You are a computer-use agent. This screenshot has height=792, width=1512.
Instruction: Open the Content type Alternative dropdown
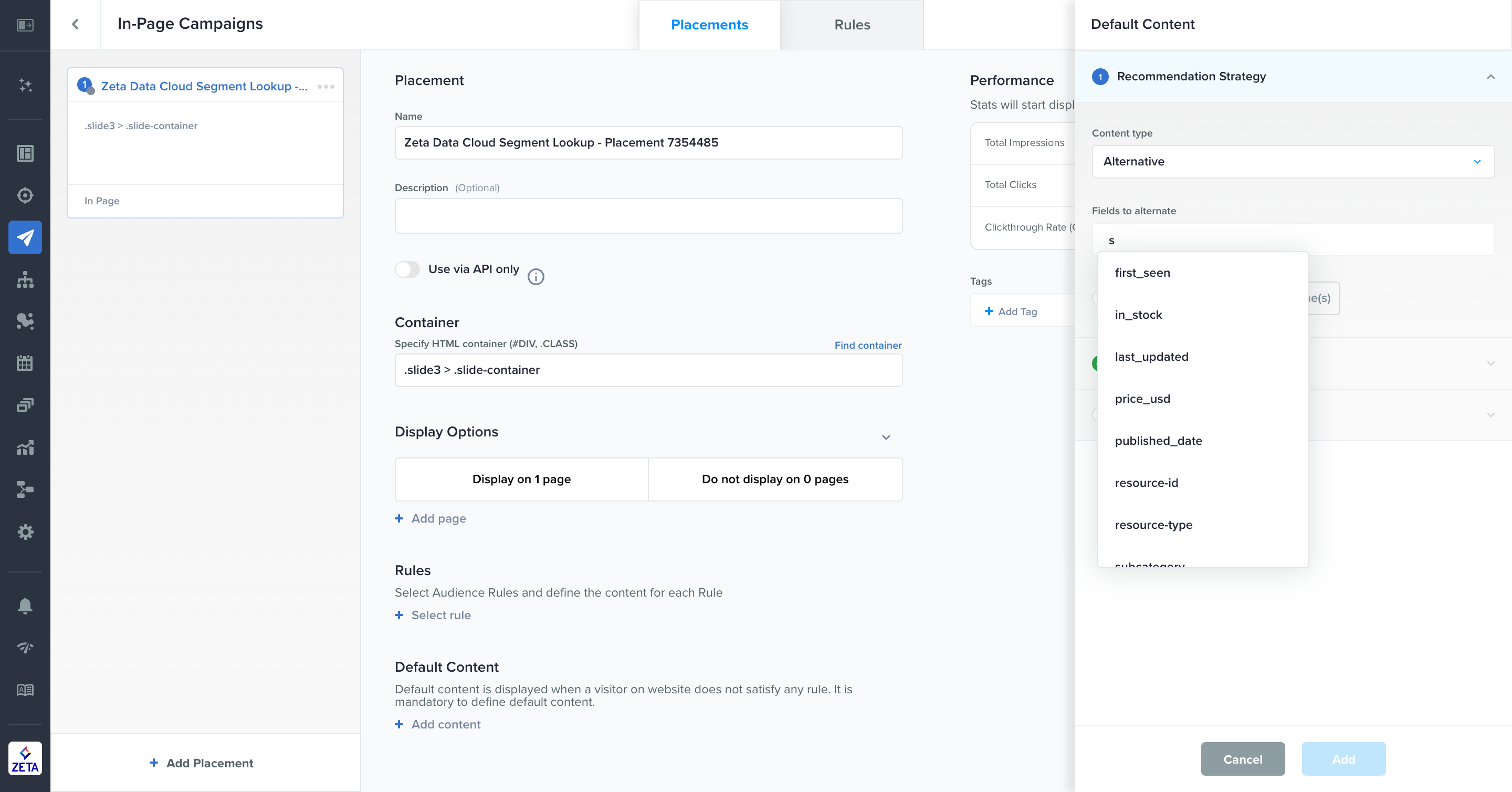(x=1293, y=161)
